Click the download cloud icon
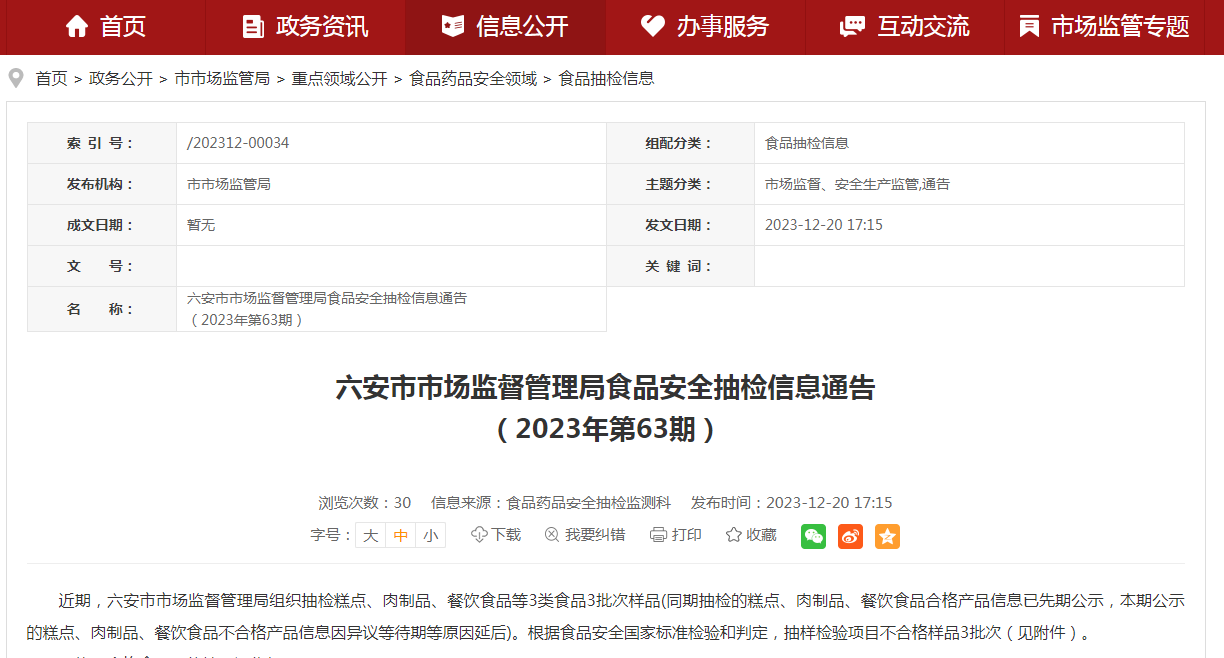Screen dimensions: 1224x658 pos(479,535)
